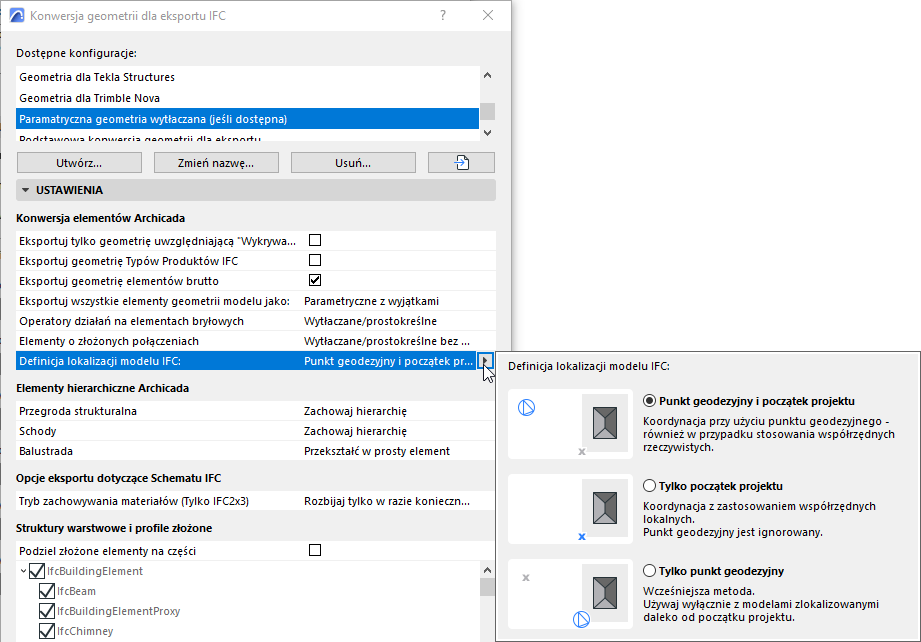Enable 'Podziel złożone elementy na części' checkbox
The height and width of the screenshot is (642, 921).
click(315, 550)
